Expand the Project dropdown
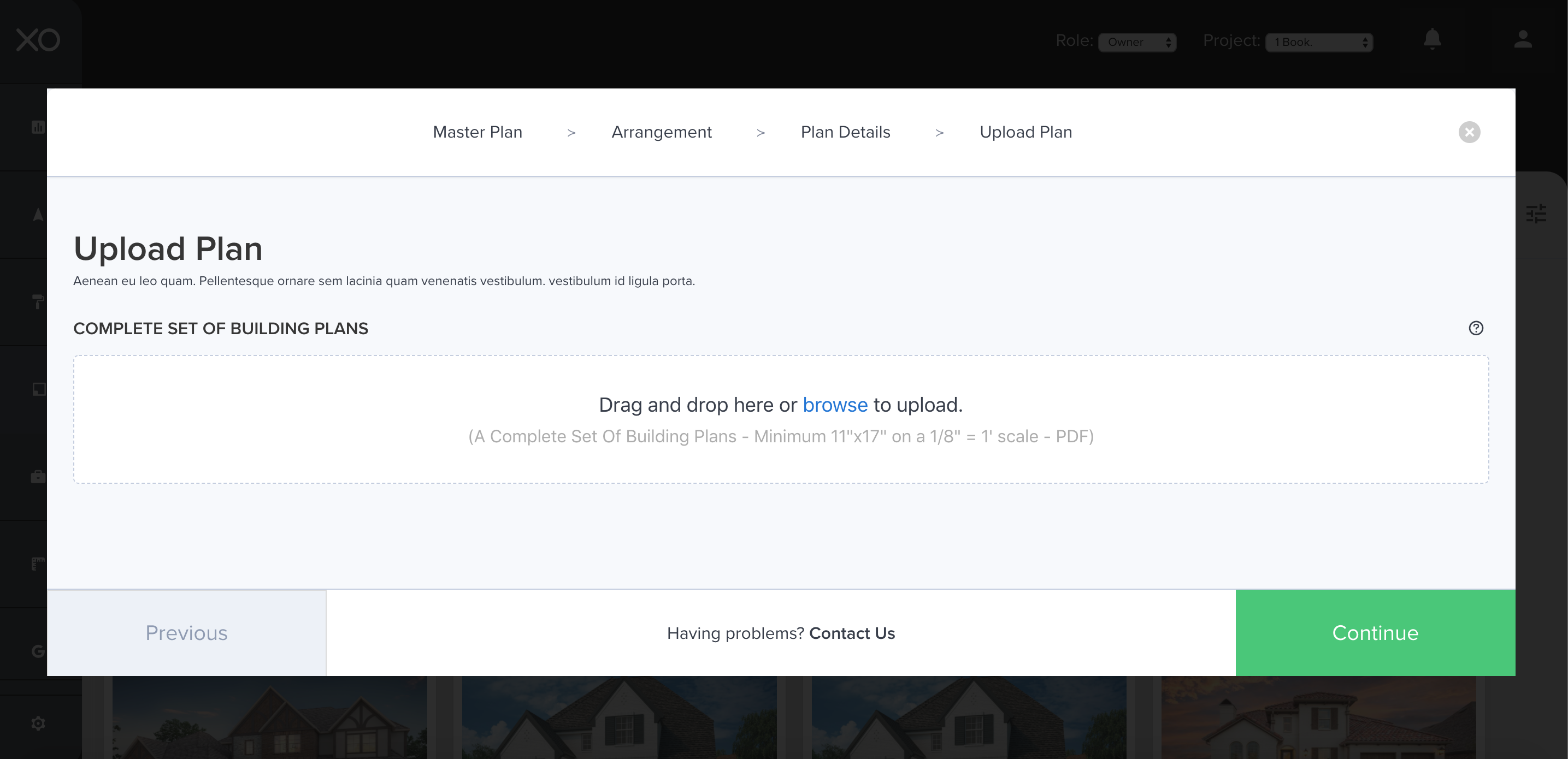 click(x=1318, y=42)
